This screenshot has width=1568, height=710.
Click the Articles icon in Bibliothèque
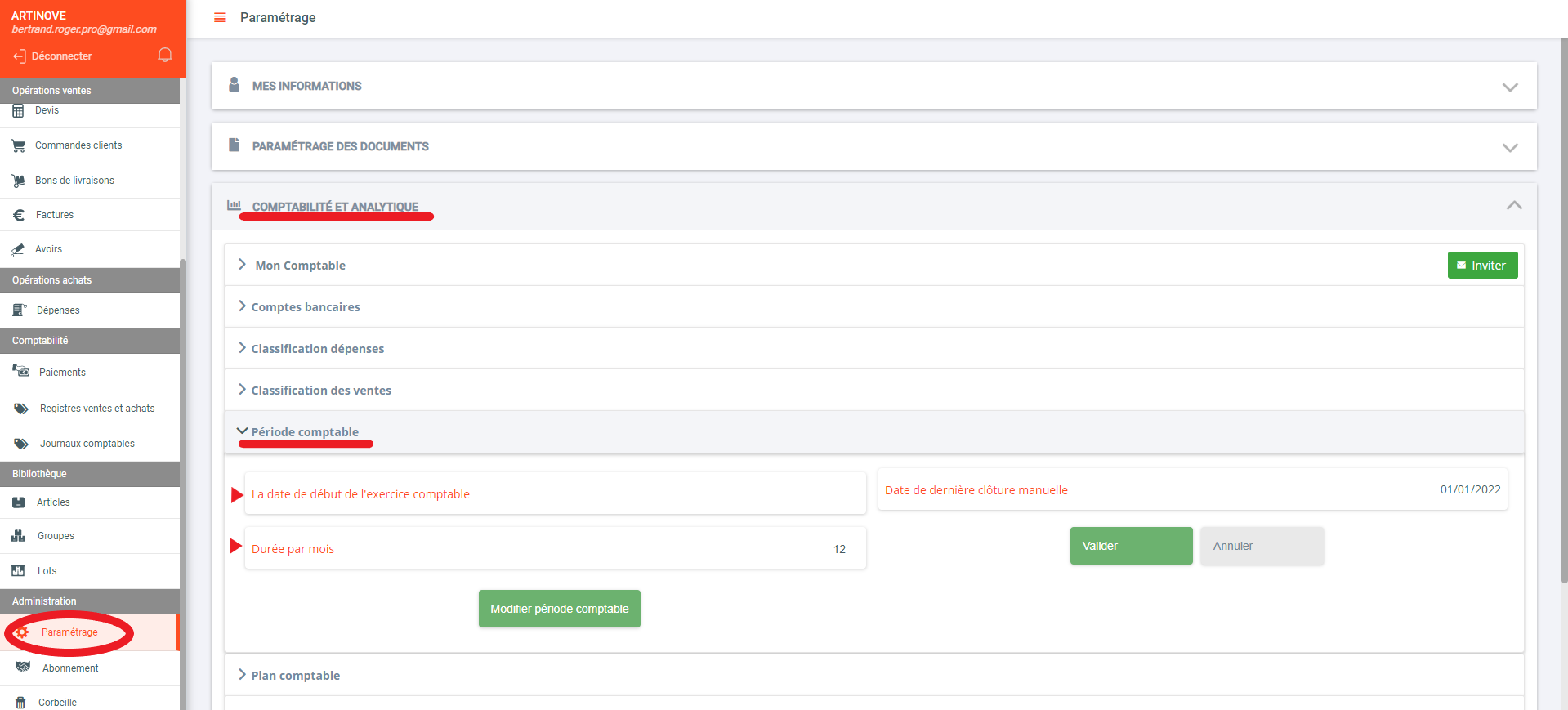click(x=19, y=502)
